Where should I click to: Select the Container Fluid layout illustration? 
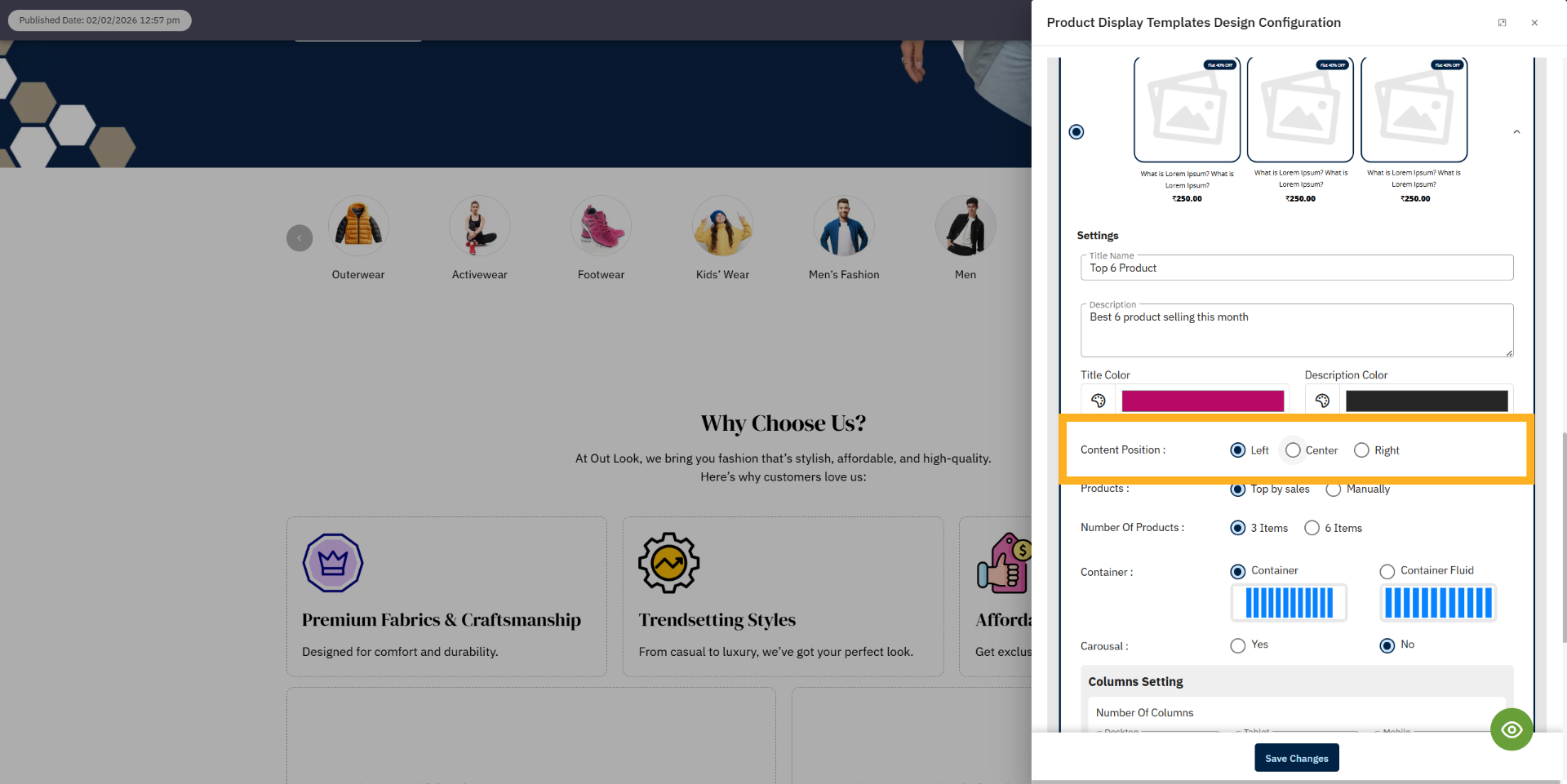coord(1437,602)
